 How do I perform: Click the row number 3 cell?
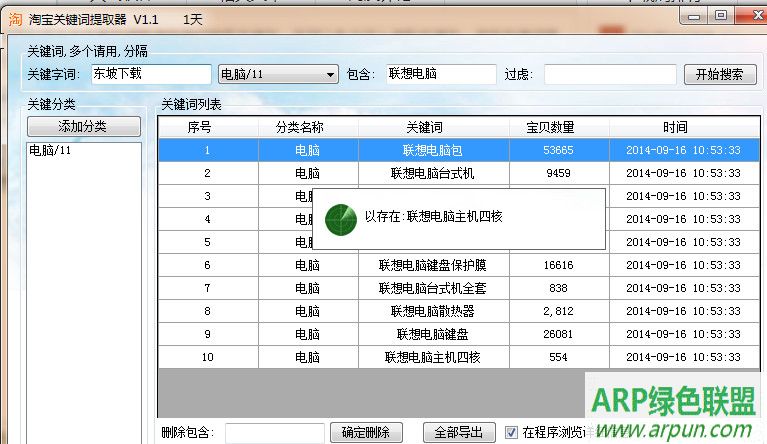208,196
